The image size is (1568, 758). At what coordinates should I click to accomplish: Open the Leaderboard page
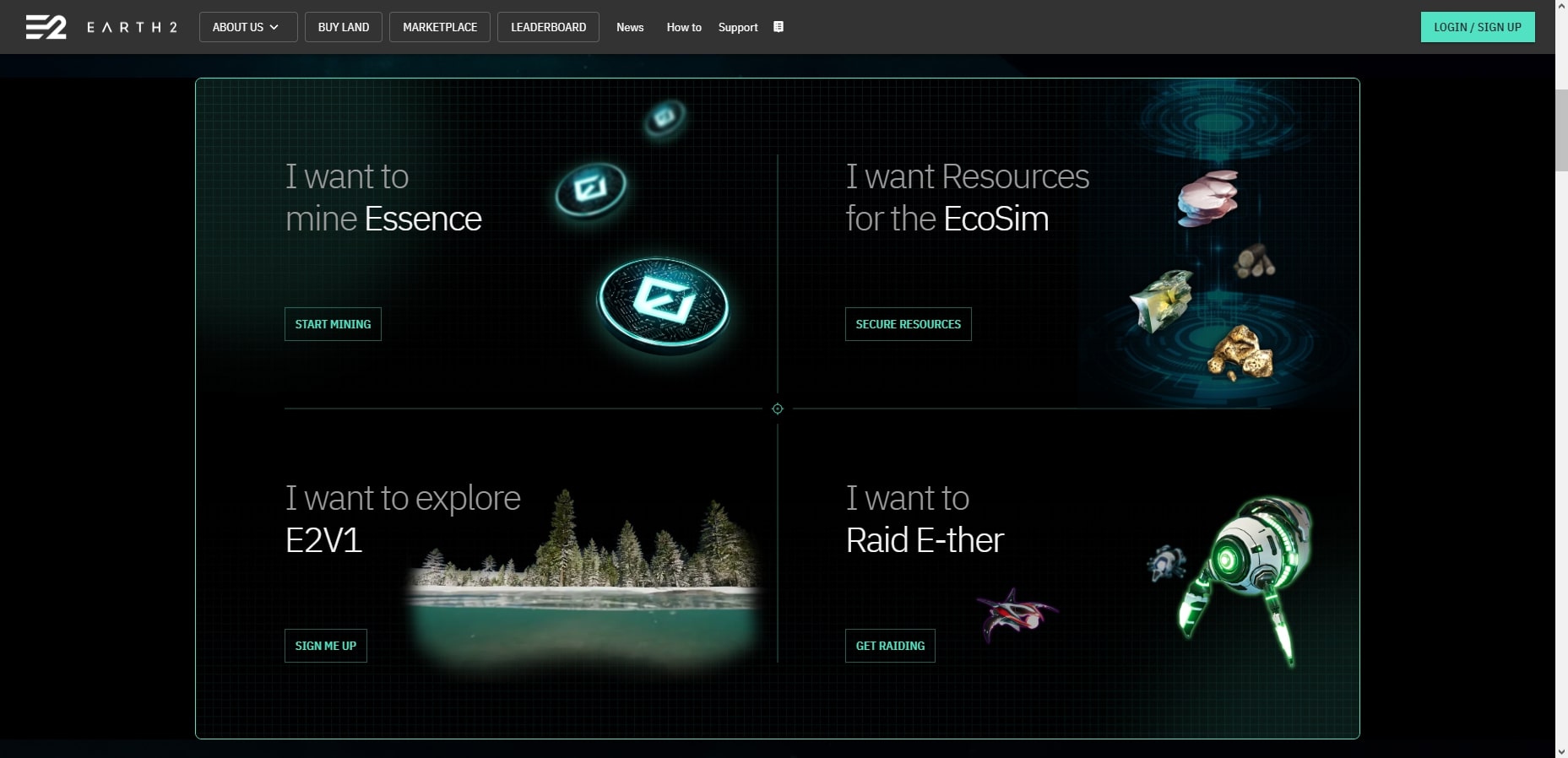(x=548, y=27)
